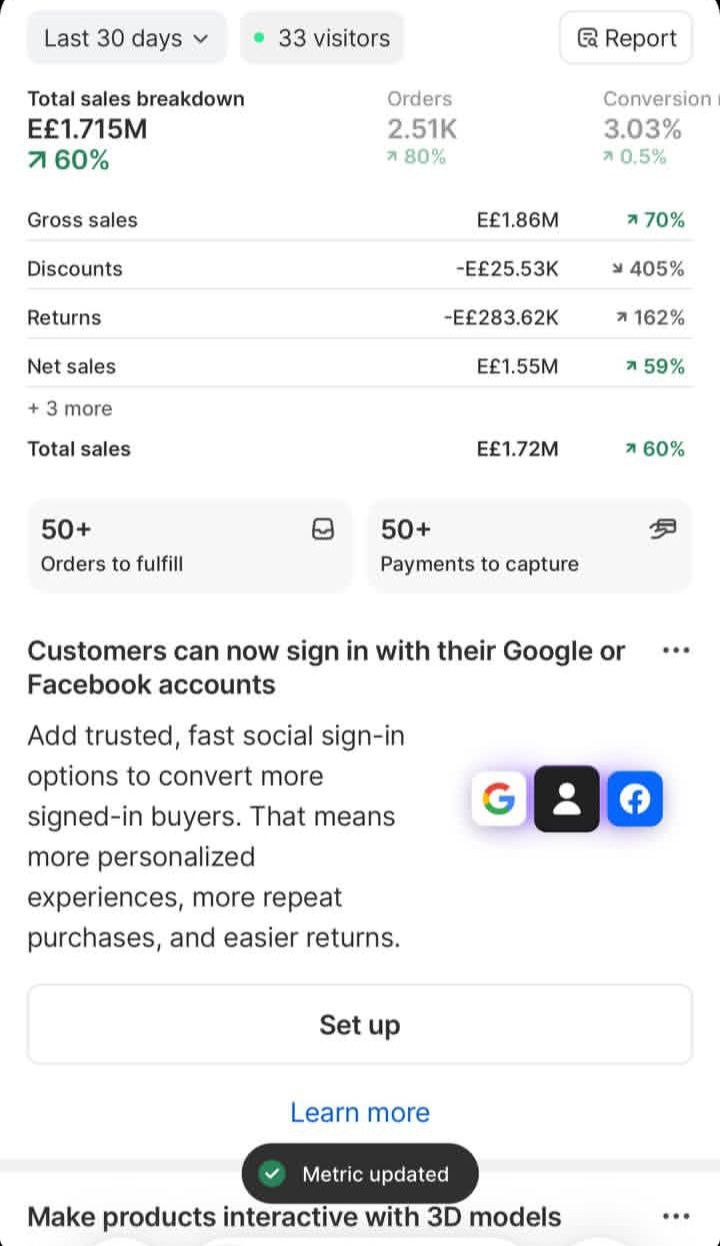Screen dimensions: 720x1246
Task: Expand the '+ 3 more' sales rows
Action: (x=70, y=408)
